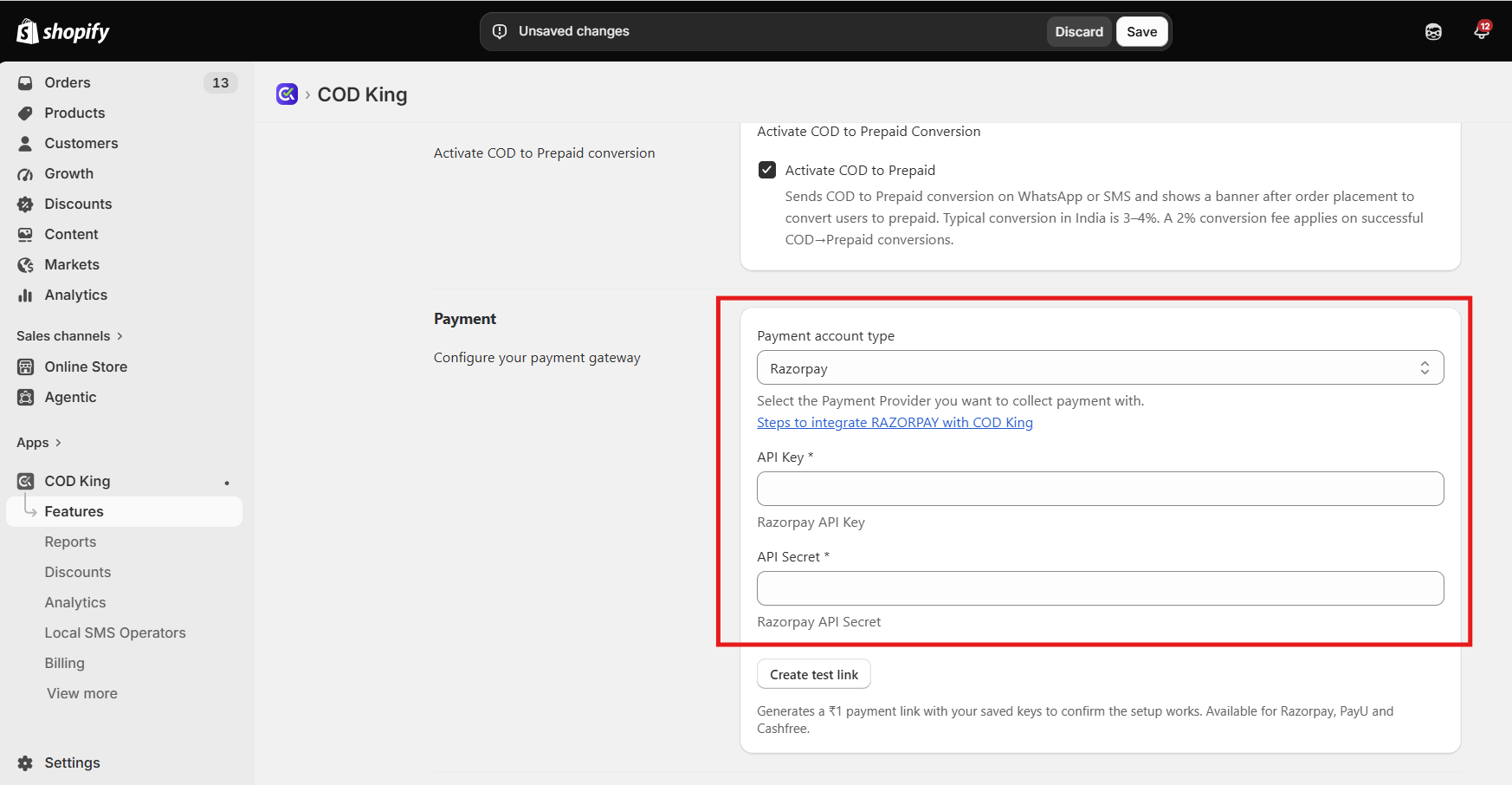The image size is (1512, 785).
Task: Click the Online Store storefront icon
Action: 25,367
